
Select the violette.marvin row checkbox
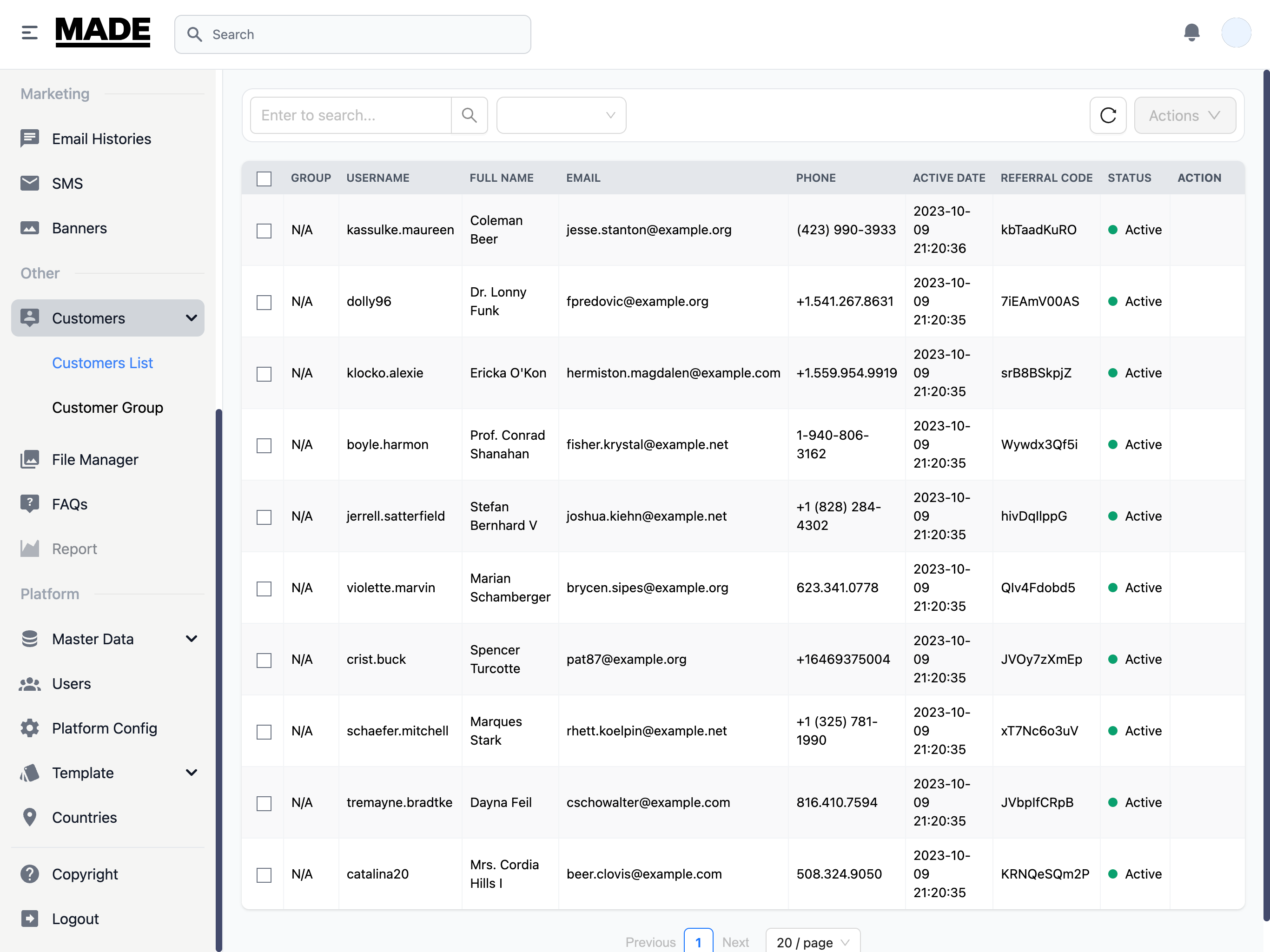(x=264, y=588)
